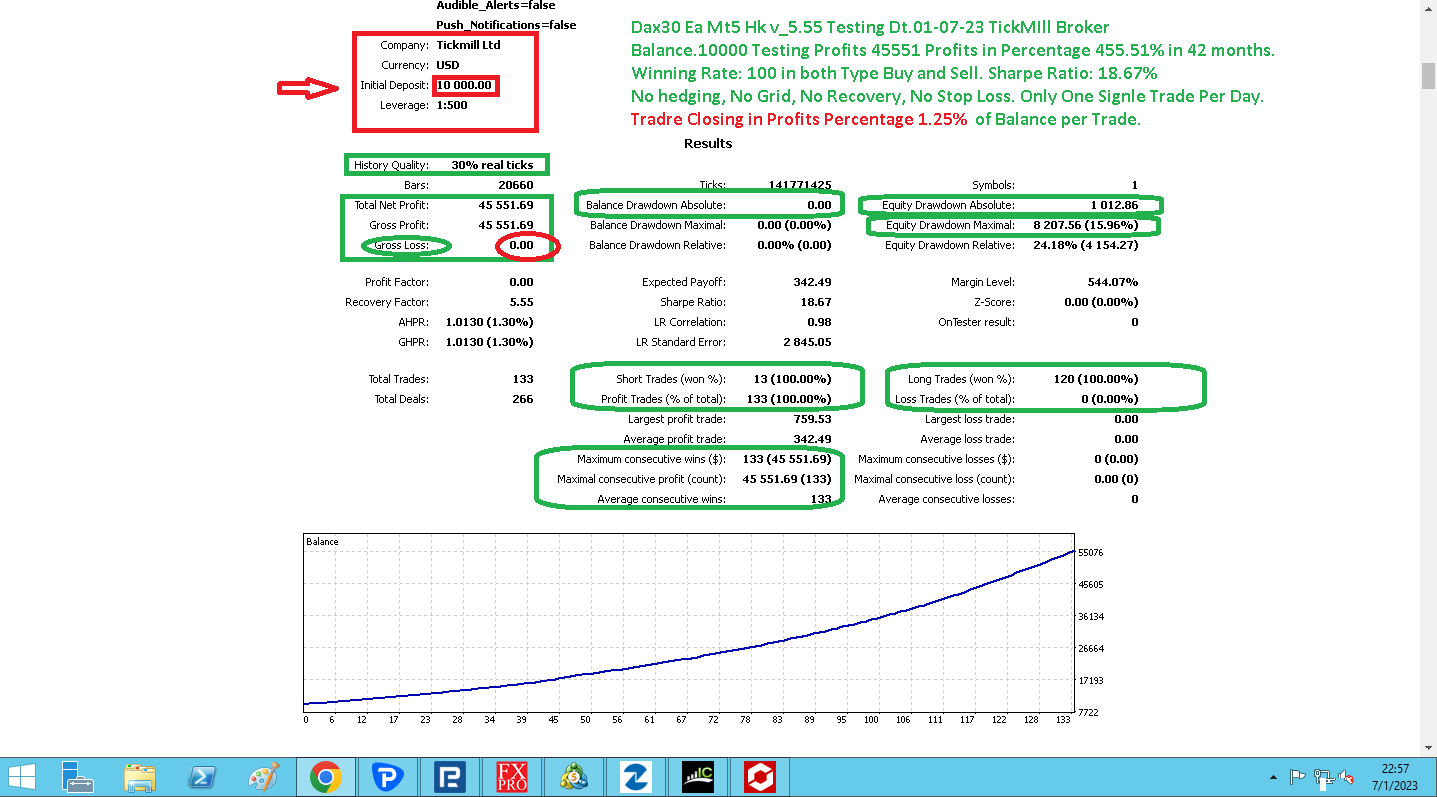Click the Total Trades value 133
This screenshot has height=797, width=1437.
click(x=522, y=379)
